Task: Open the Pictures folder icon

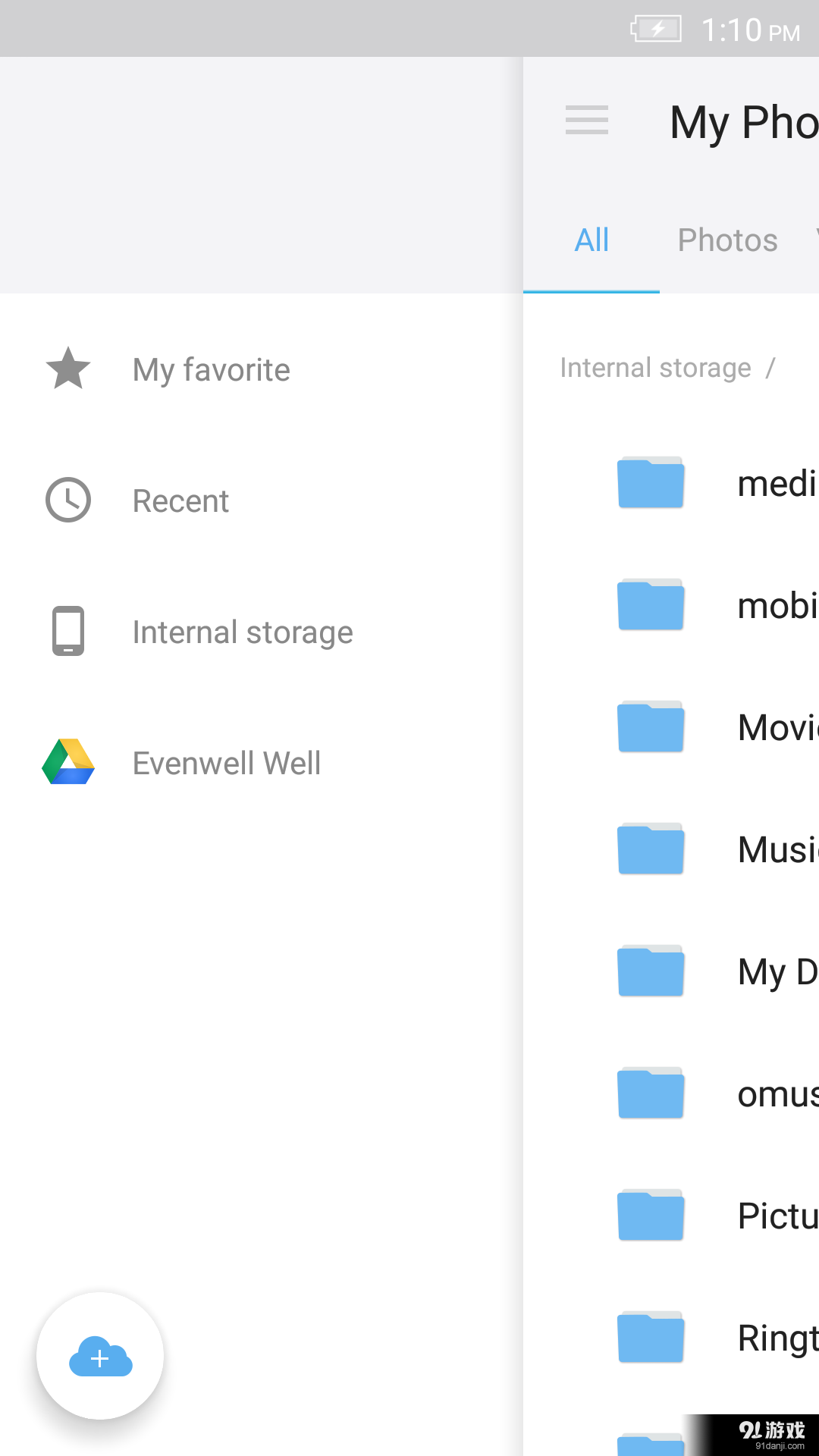Action: (651, 1215)
